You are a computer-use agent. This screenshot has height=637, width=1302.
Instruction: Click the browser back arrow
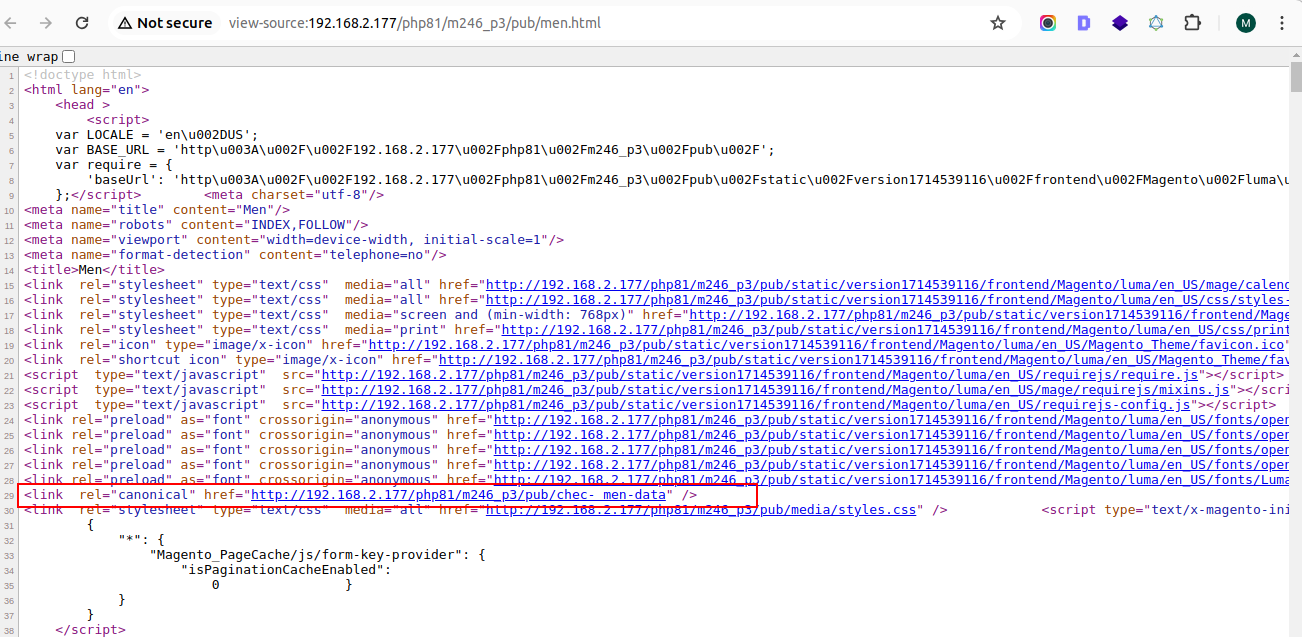(11, 22)
